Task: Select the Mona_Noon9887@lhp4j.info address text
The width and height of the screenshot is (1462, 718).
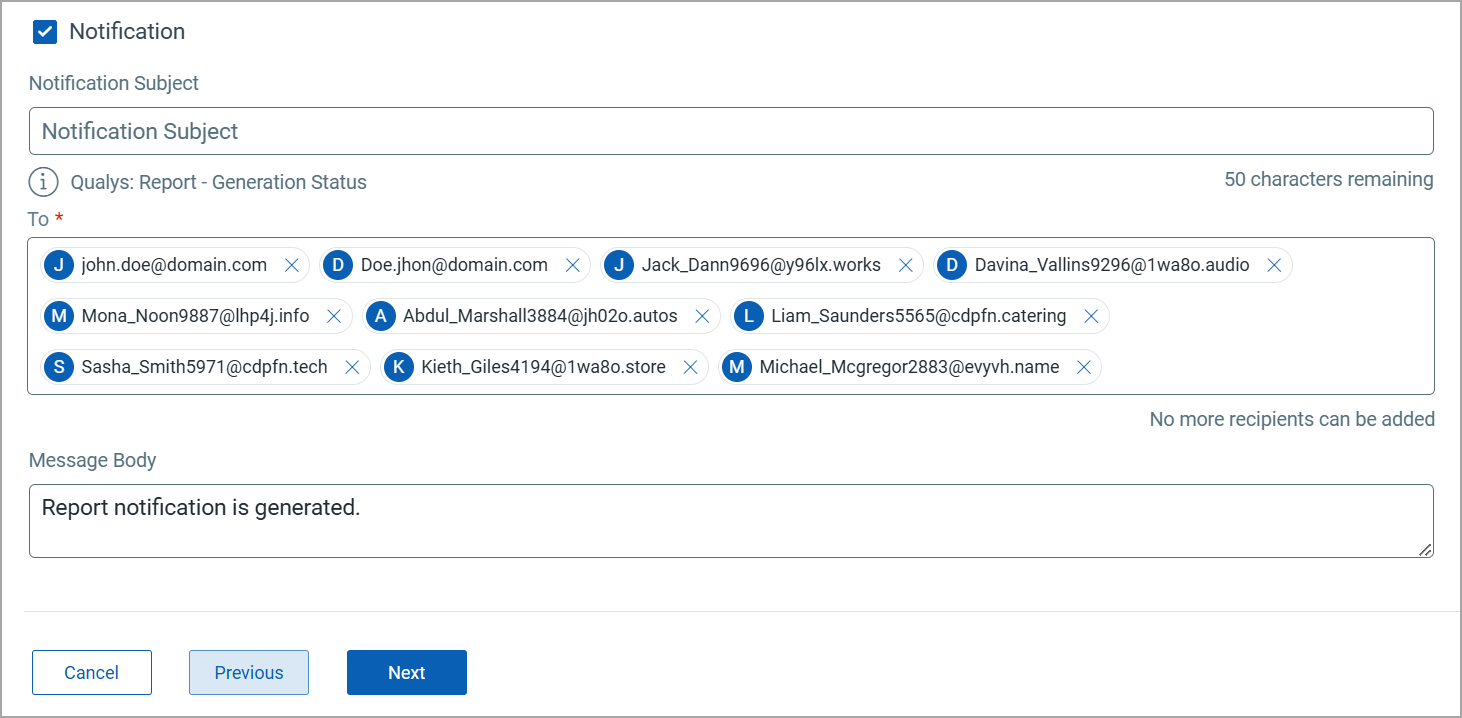Action: click(195, 316)
